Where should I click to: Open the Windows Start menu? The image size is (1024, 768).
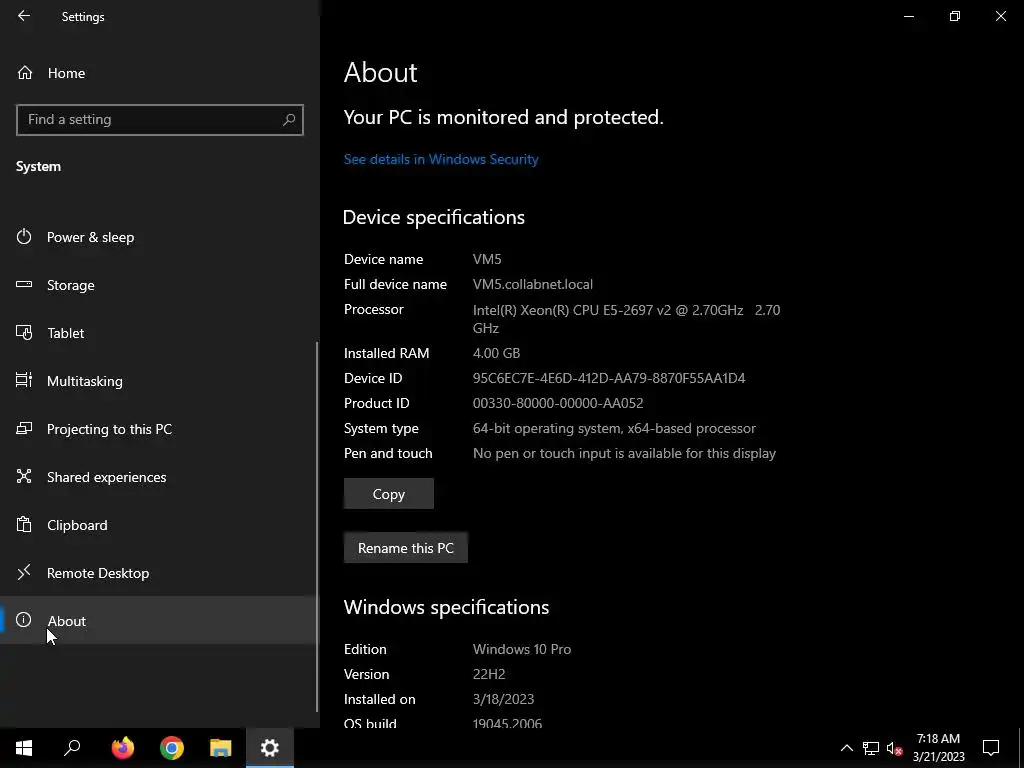click(x=24, y=748)
